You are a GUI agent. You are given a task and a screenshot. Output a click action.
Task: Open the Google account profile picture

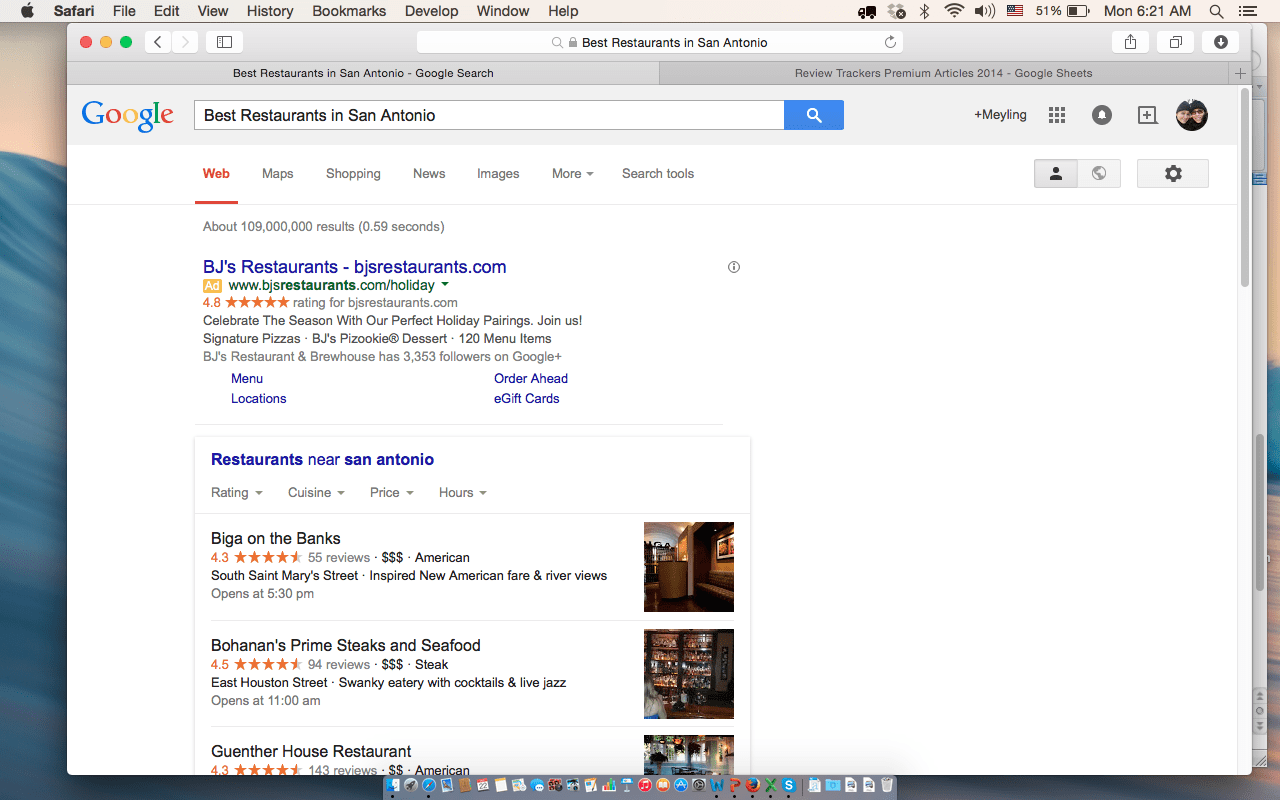[x=1192, y=115]
